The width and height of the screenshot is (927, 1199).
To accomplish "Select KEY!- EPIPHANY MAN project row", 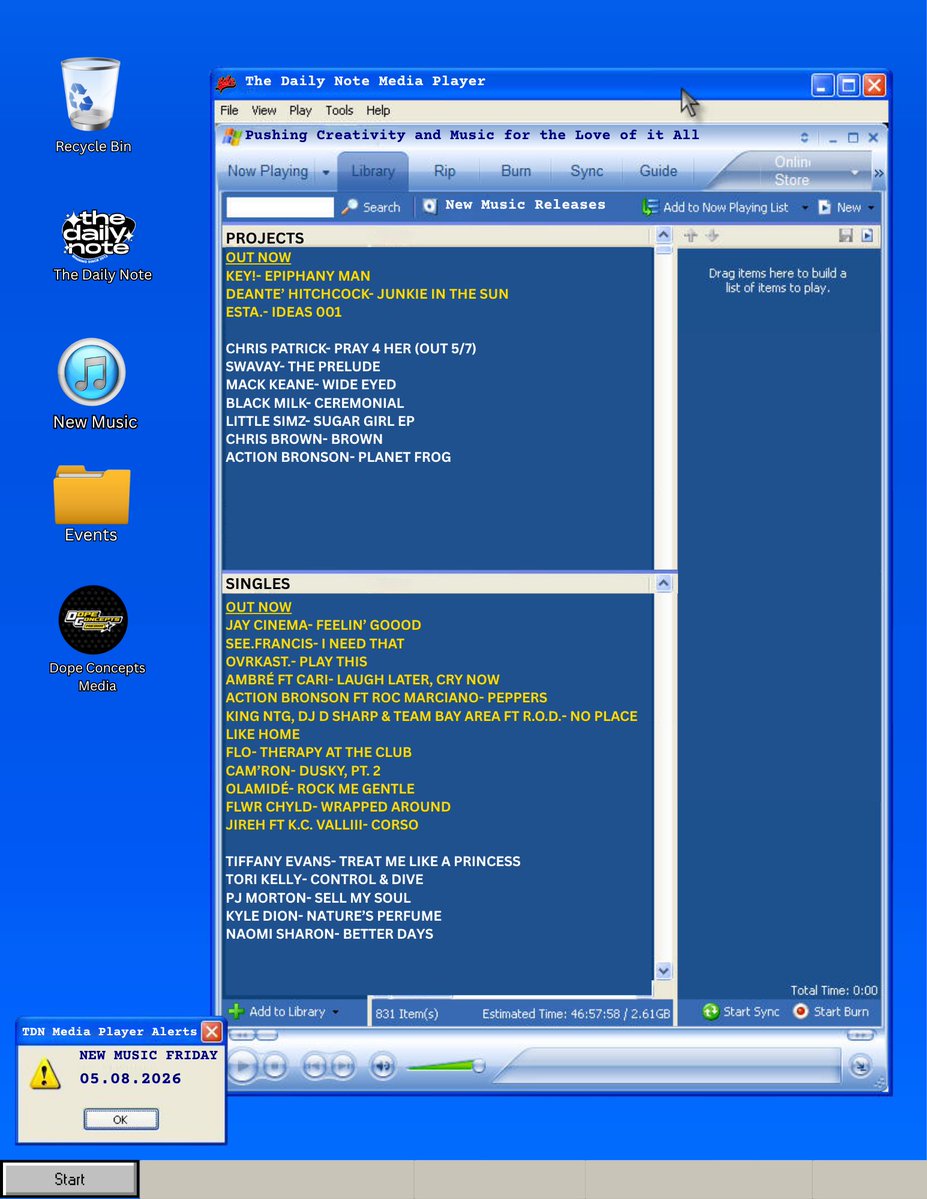I will [298, 276].
